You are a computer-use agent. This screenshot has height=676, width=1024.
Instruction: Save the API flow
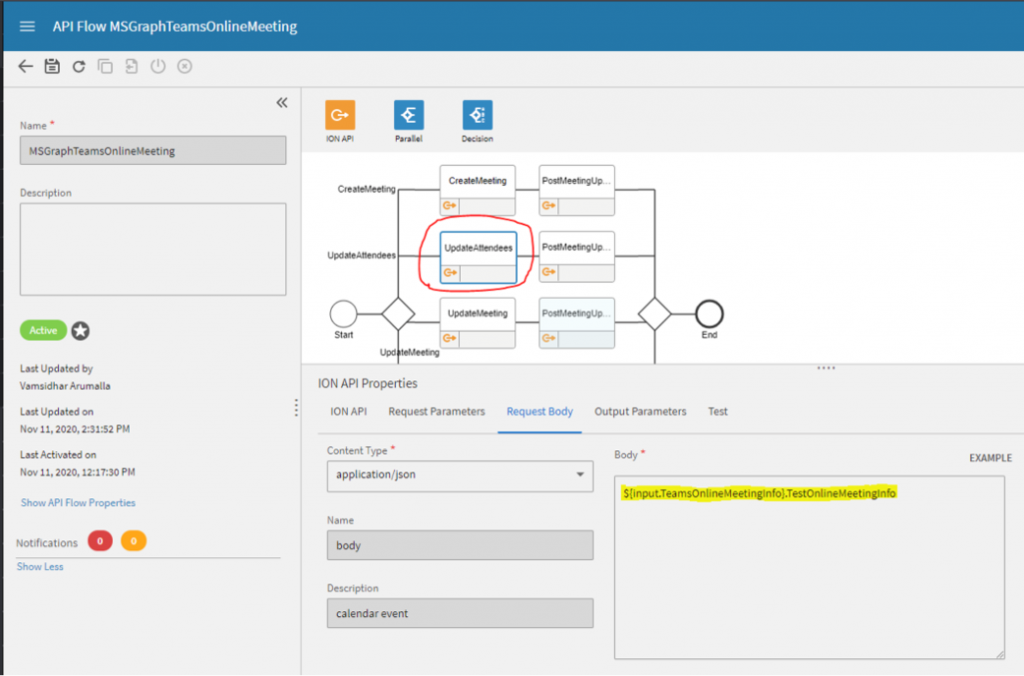(x=52, y=67)
